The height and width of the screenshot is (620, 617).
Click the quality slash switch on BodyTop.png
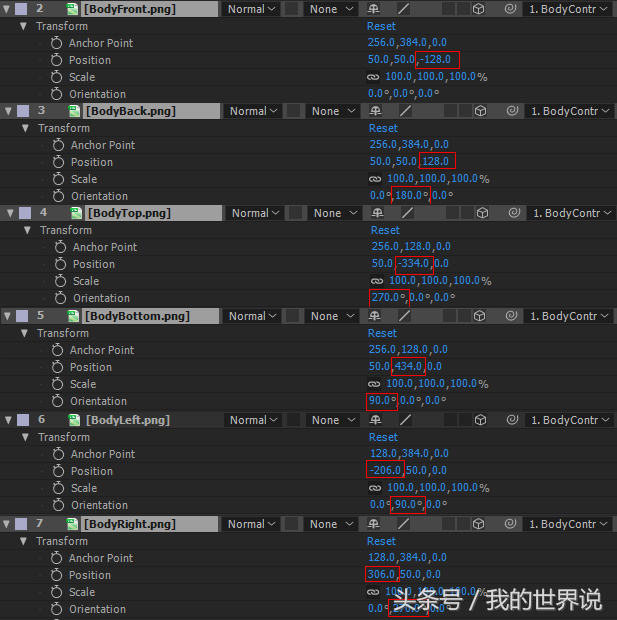(406, 213)
